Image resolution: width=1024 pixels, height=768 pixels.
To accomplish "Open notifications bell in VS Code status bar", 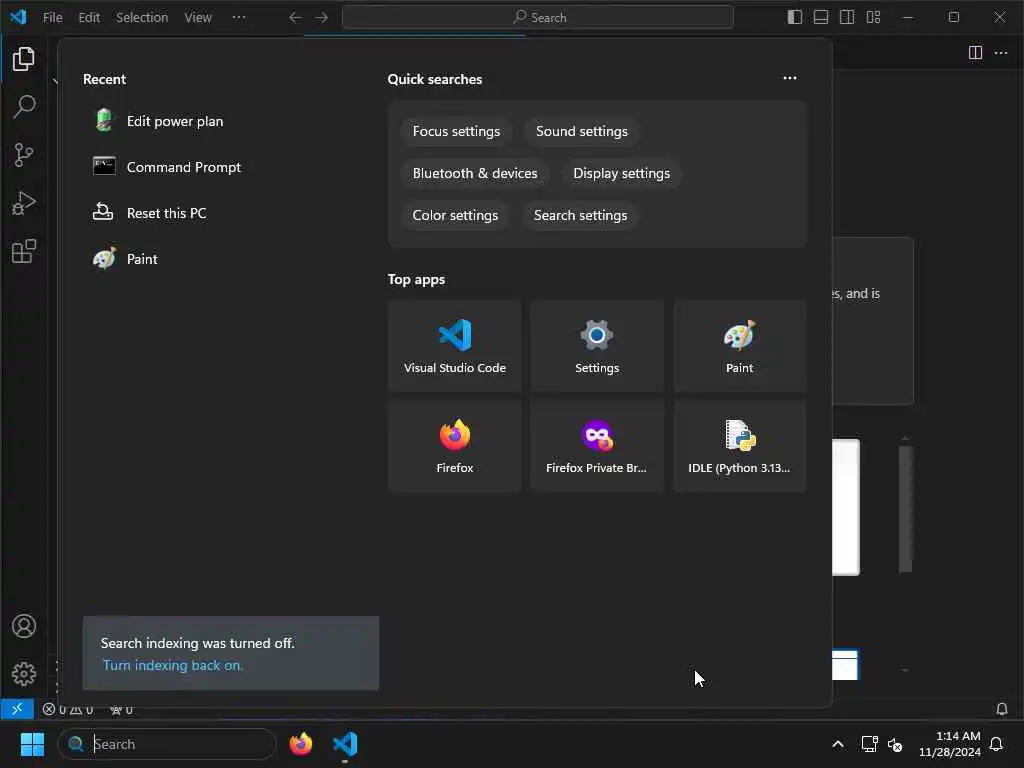I will point(1001,709).
